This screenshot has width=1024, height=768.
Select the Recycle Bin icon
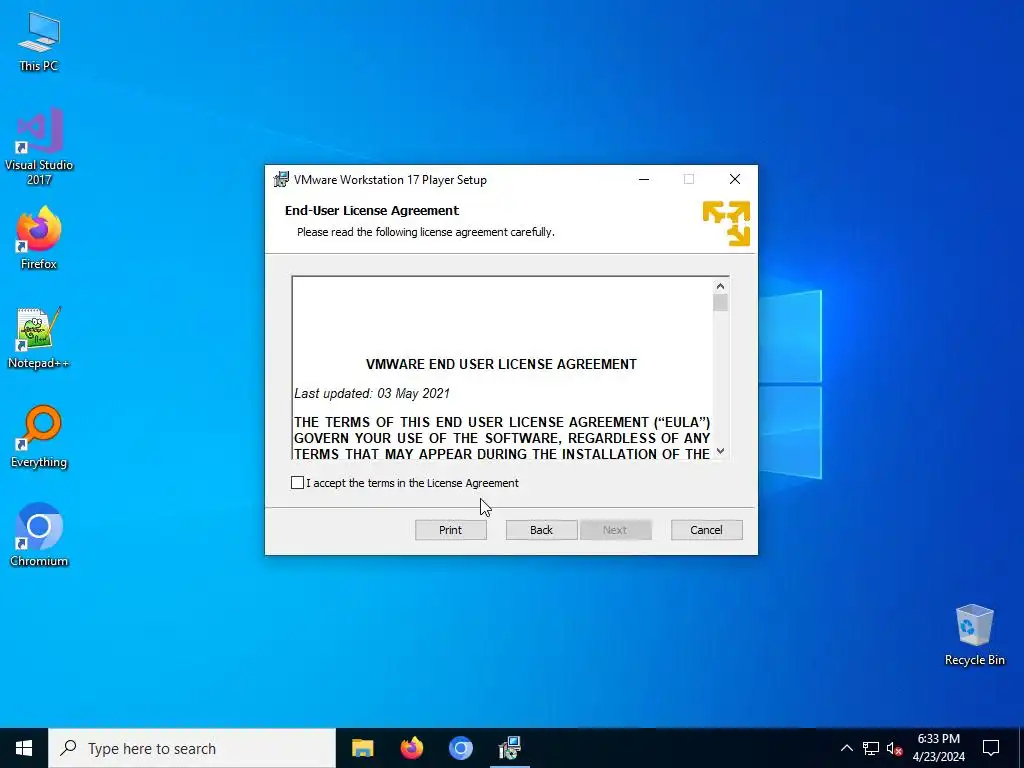point(974,635)
